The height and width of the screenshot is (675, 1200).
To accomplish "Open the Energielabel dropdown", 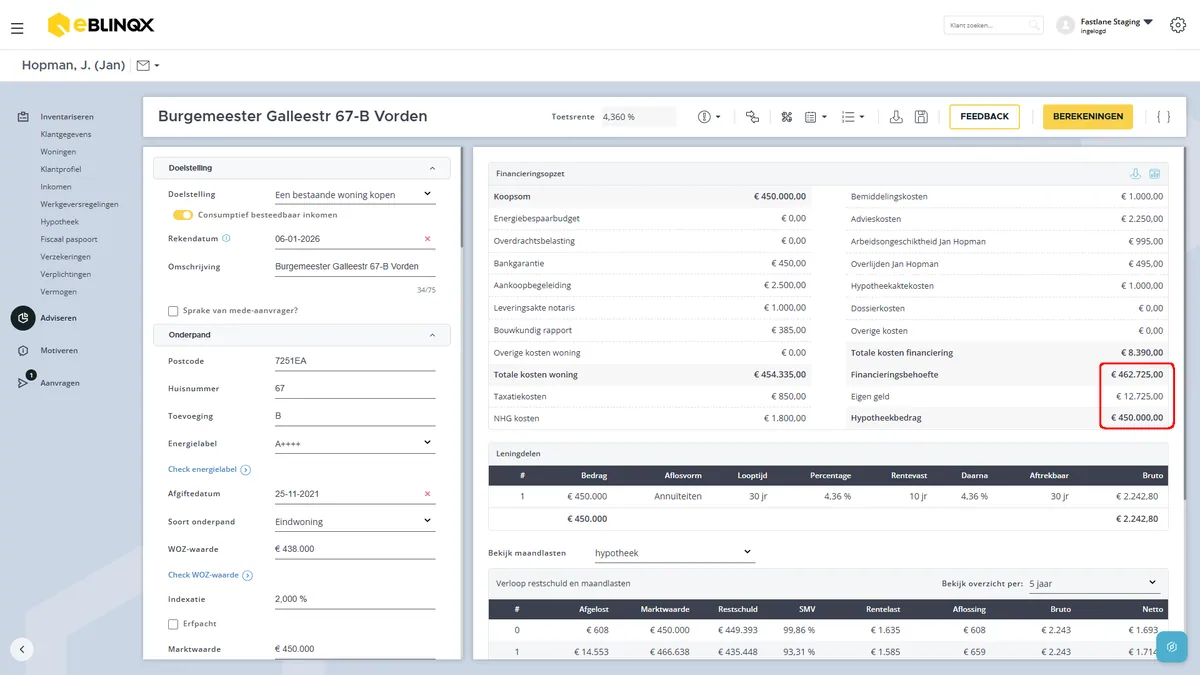I will pos(355,443).
